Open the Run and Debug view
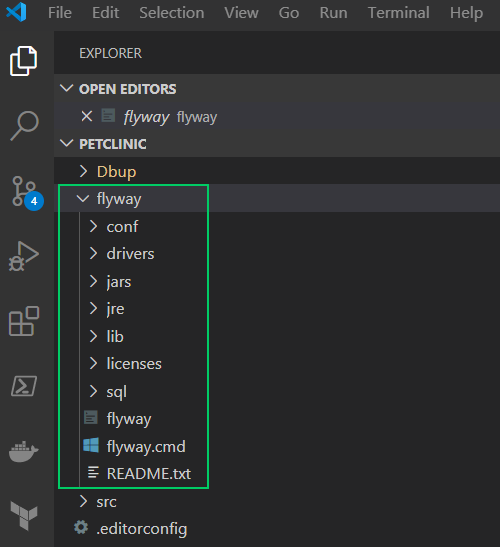This screenshot has height=547, width=500. click(23, 256)
